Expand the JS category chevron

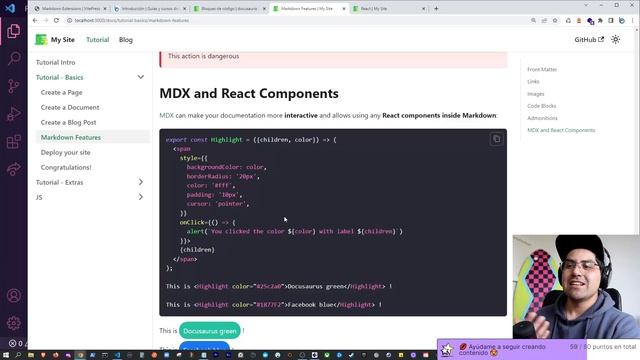coord(140,197)
